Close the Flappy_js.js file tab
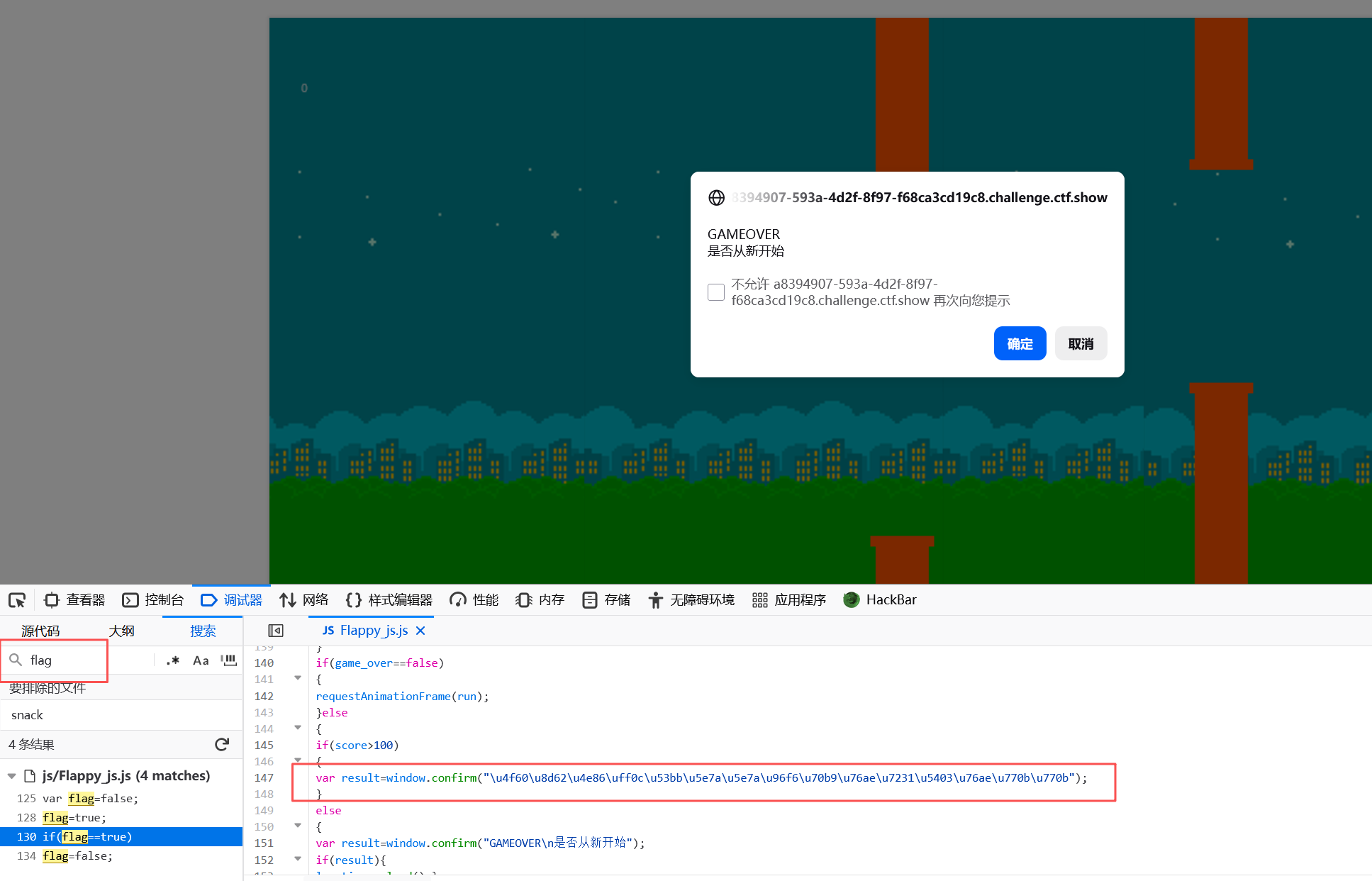Screen dimensions: 1372x881 click(420, 631)
